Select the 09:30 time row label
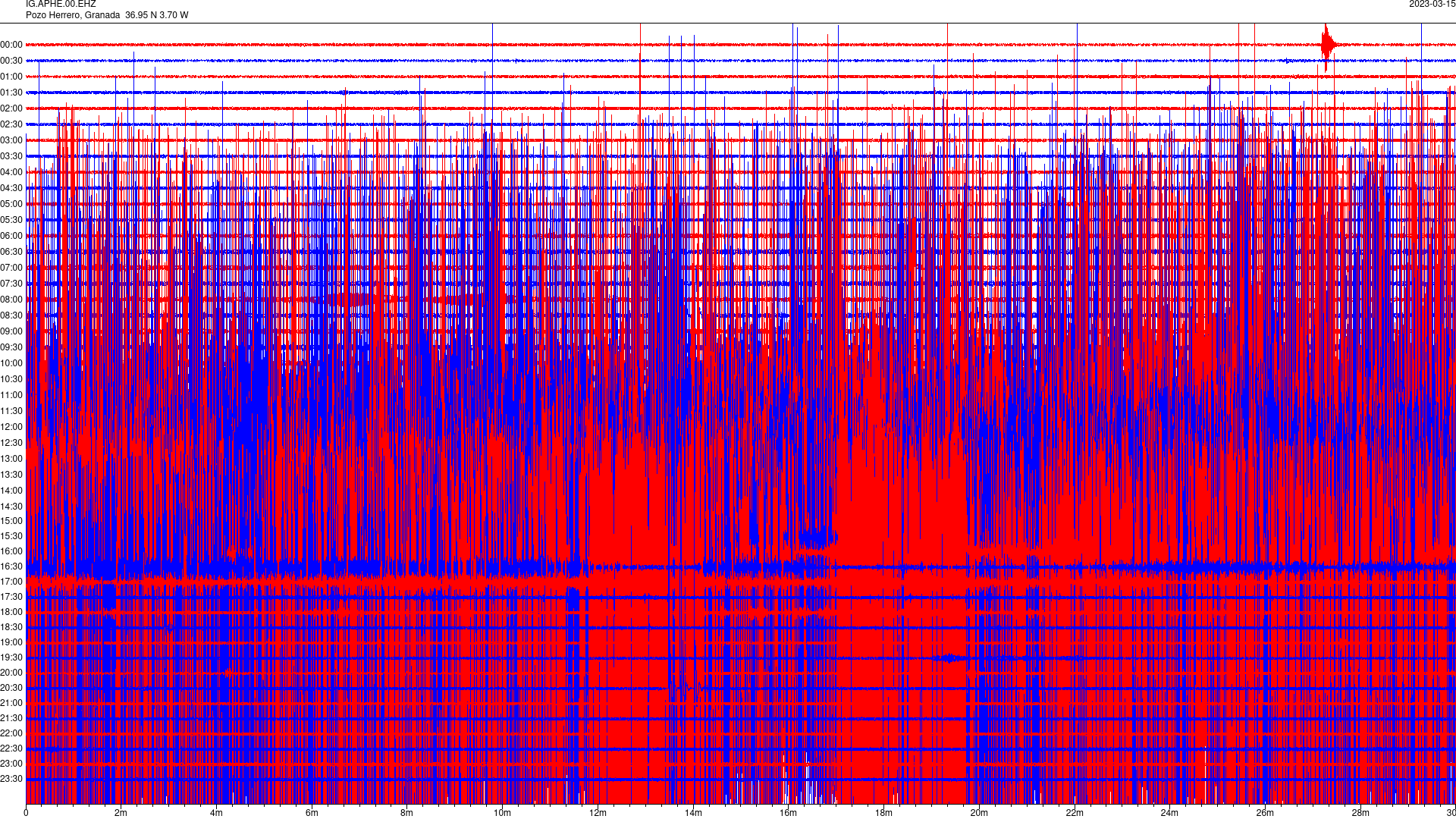This screenshot has width=1456, height=819. (11, 347)
